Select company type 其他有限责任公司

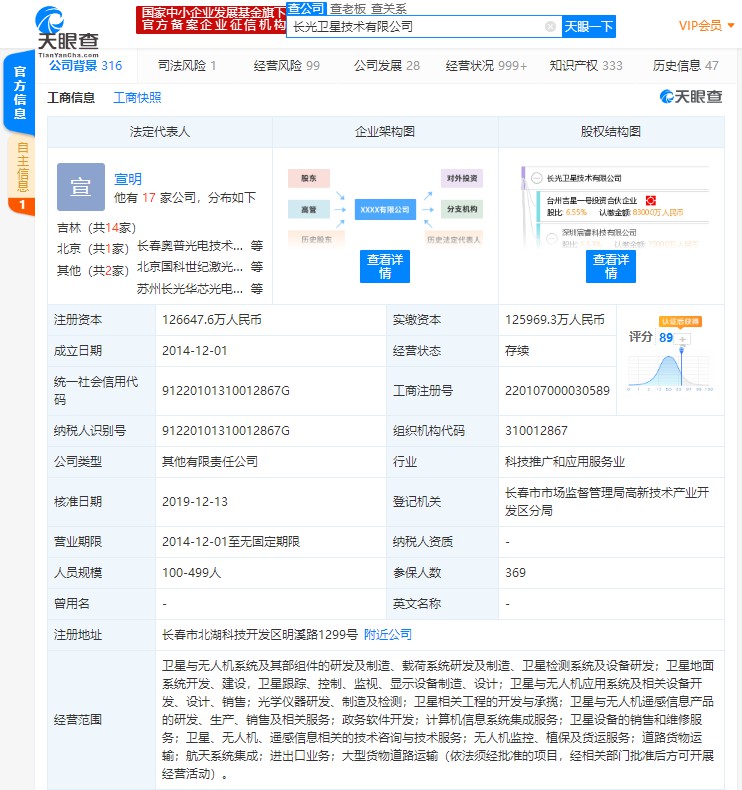point(210,462)
